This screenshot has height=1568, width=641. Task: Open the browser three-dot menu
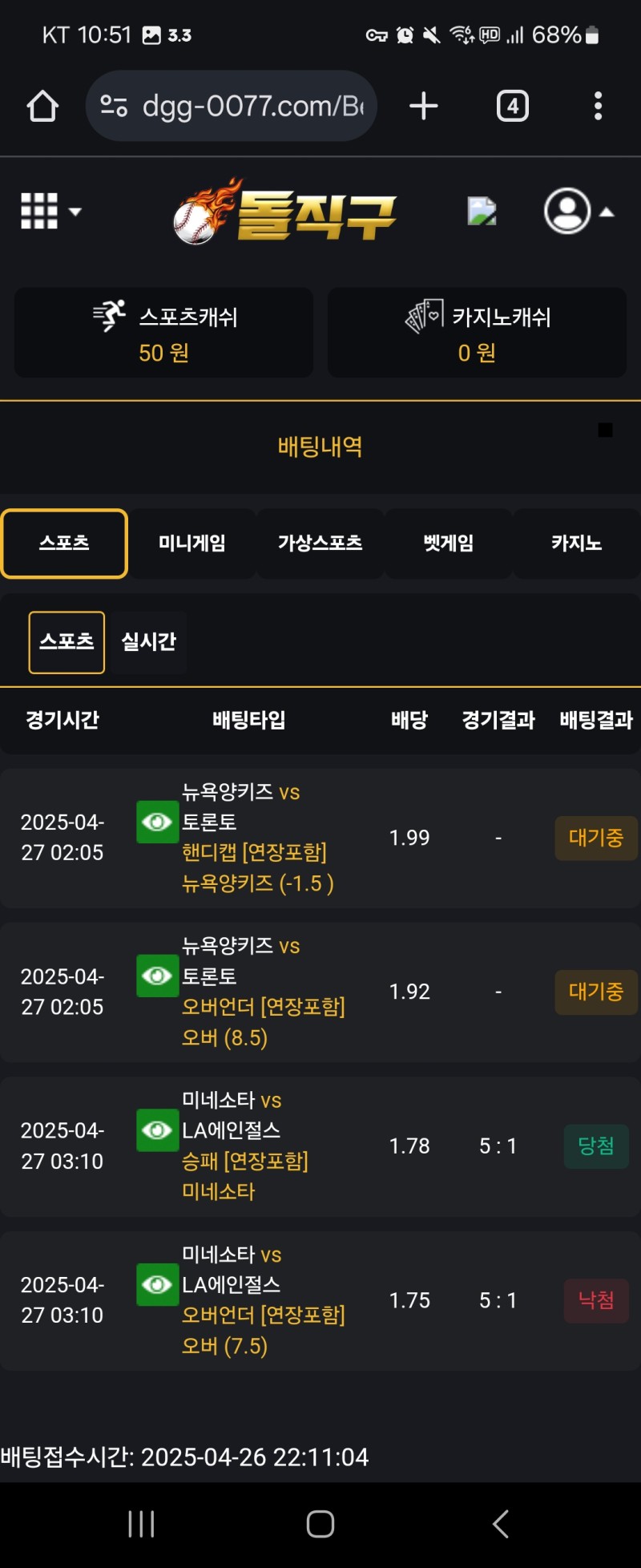(598, 106)
